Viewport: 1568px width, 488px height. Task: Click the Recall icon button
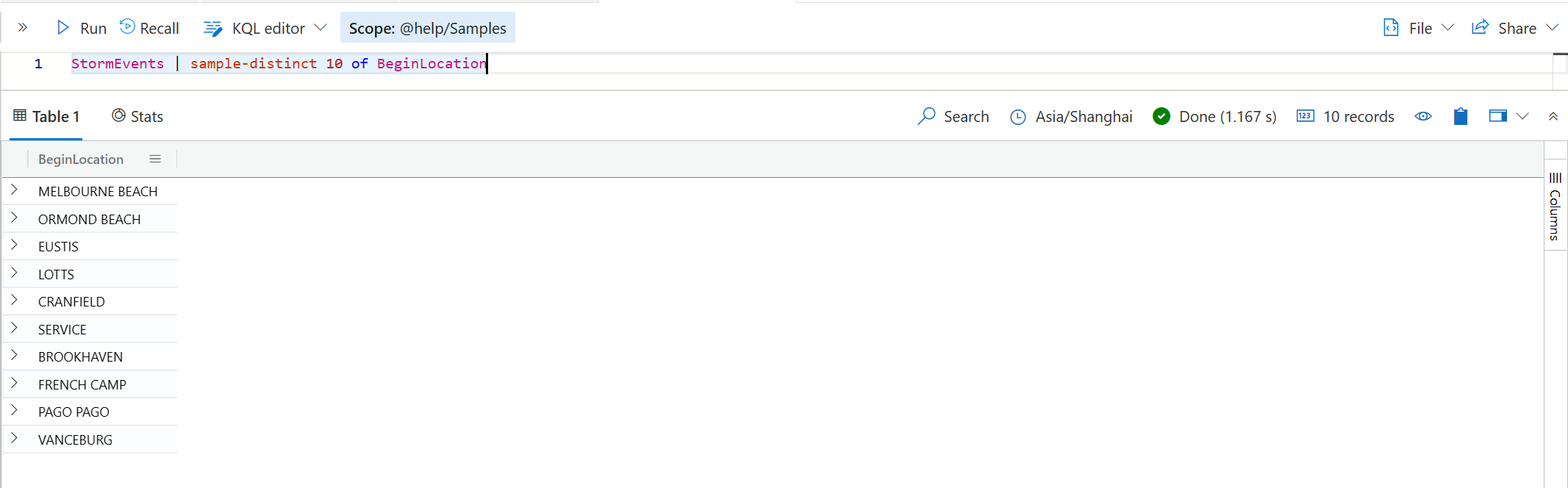click(127, 26)
